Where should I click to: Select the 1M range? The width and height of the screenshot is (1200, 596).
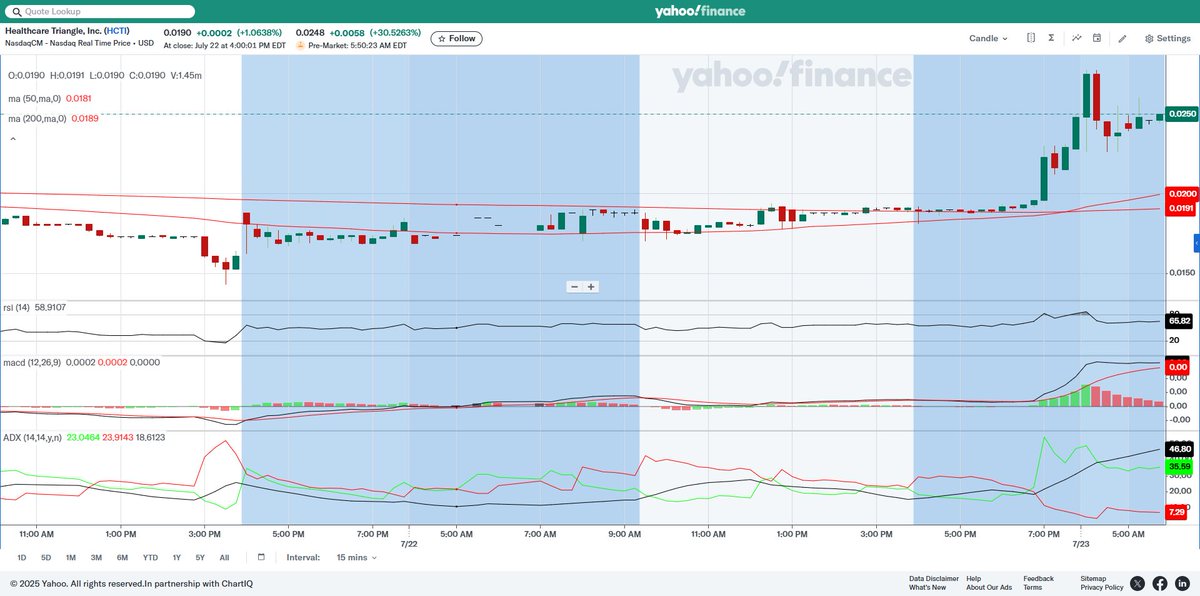coord(71,557)
